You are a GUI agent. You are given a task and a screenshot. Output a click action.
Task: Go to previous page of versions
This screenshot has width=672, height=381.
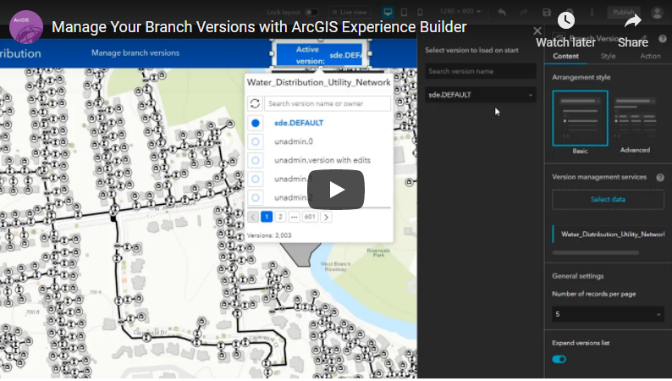point(253,217)
